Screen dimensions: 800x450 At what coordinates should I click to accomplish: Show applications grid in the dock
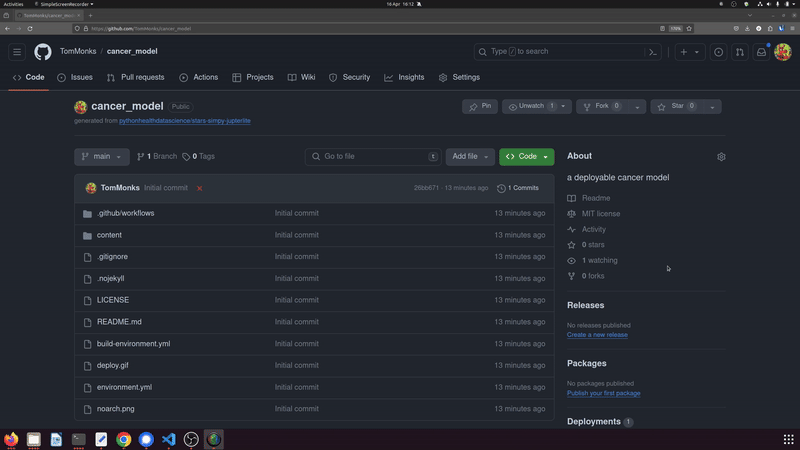pos(788,439)
